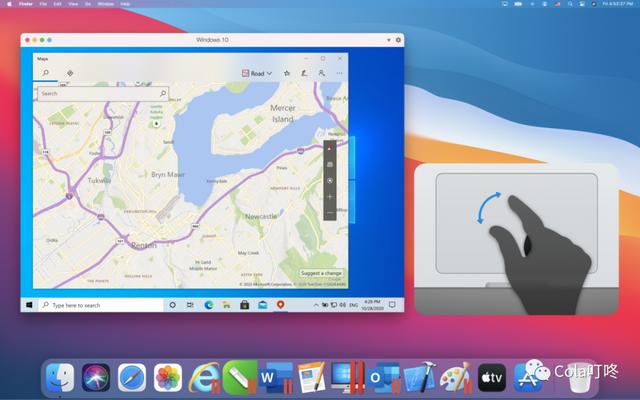Click the blue Coherence button in Parallels title bar
The width and height of the screenshot is (640, 400).
(x=49, y=40)
